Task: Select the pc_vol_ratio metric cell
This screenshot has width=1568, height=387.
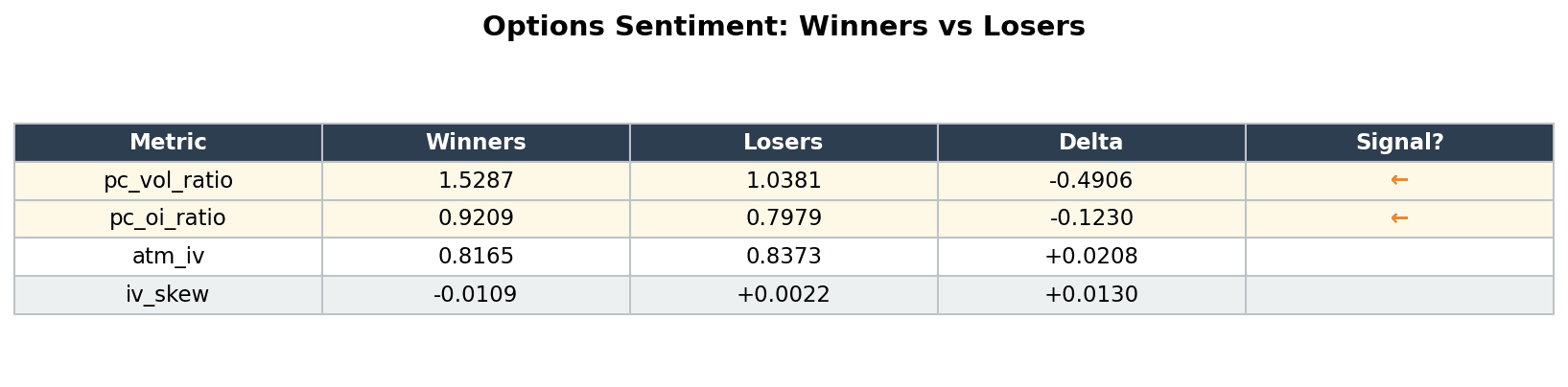Action: pyautogui.click(x=168, y=181)
